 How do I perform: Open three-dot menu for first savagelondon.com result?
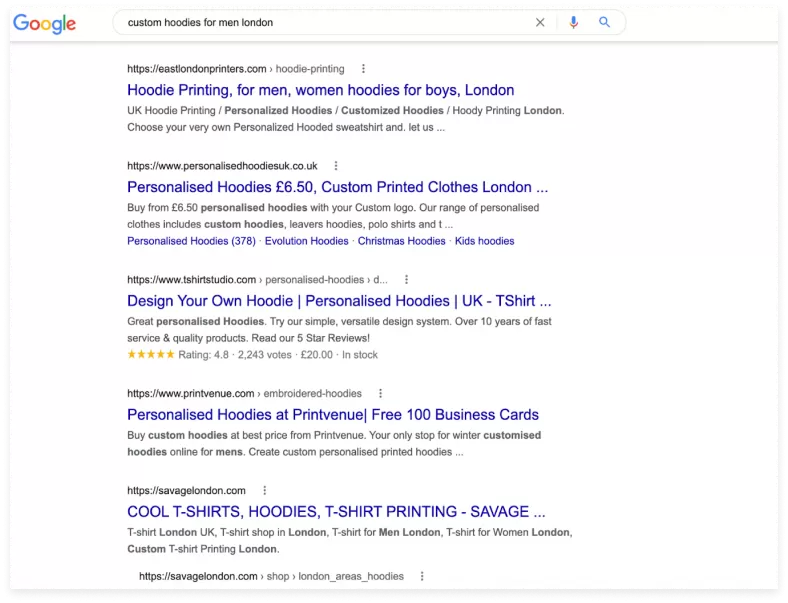[264, 491]
